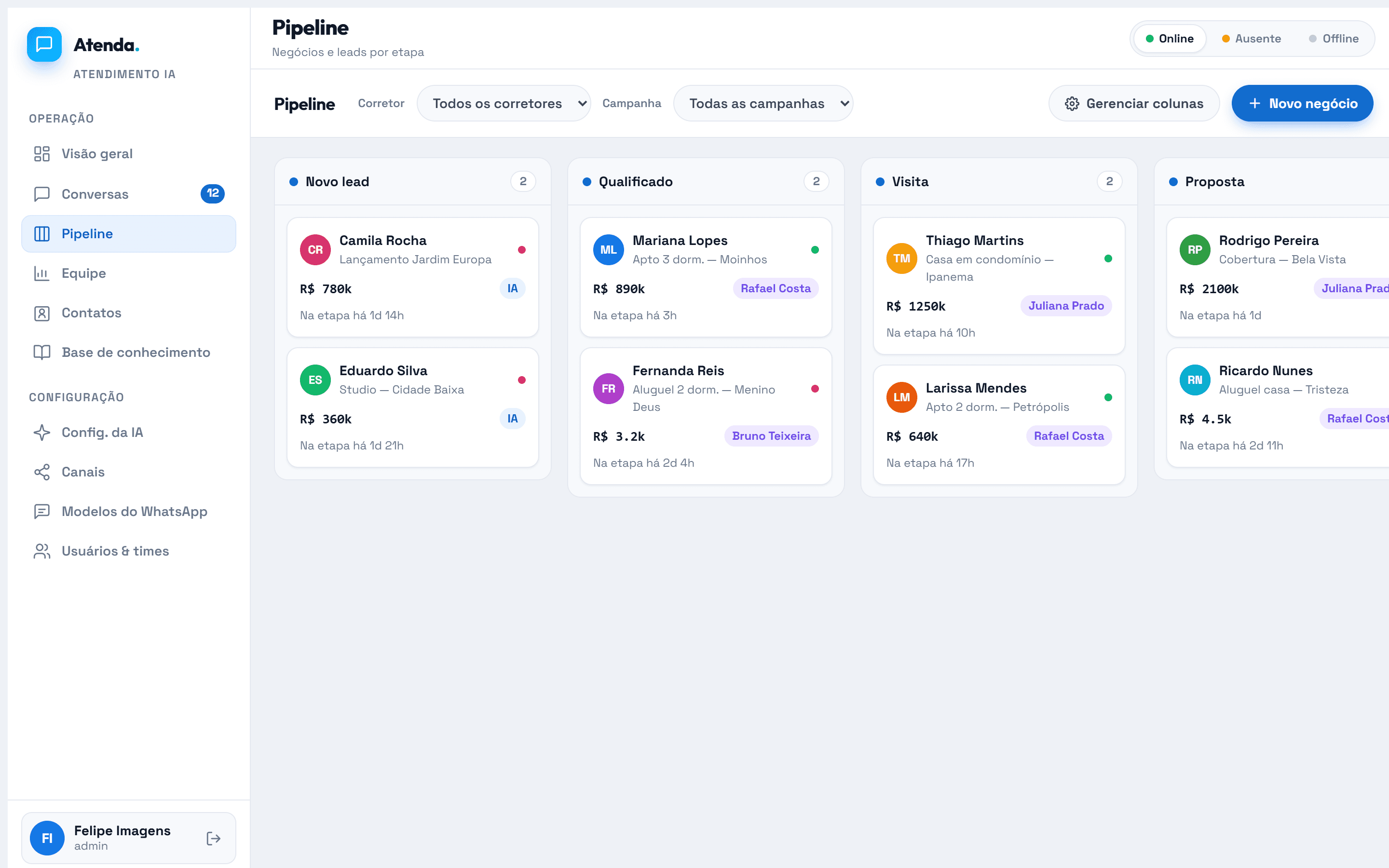Set status to Offline
Viewport: 1389px width, 868px height.
1334,39
